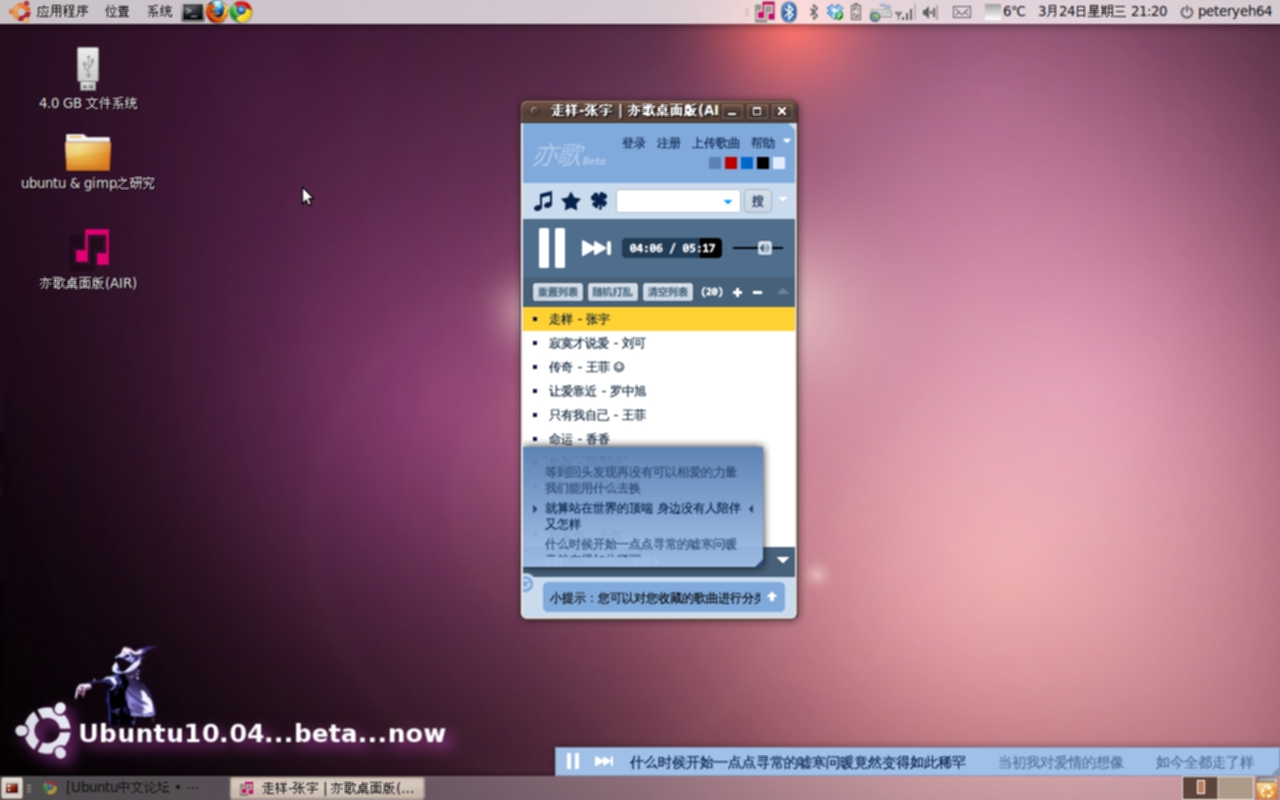Image resolution: width=1280 pixels, height=800 pixels.
Task: Click the search box dropdown arrow
Action: [x=728, y=202]
